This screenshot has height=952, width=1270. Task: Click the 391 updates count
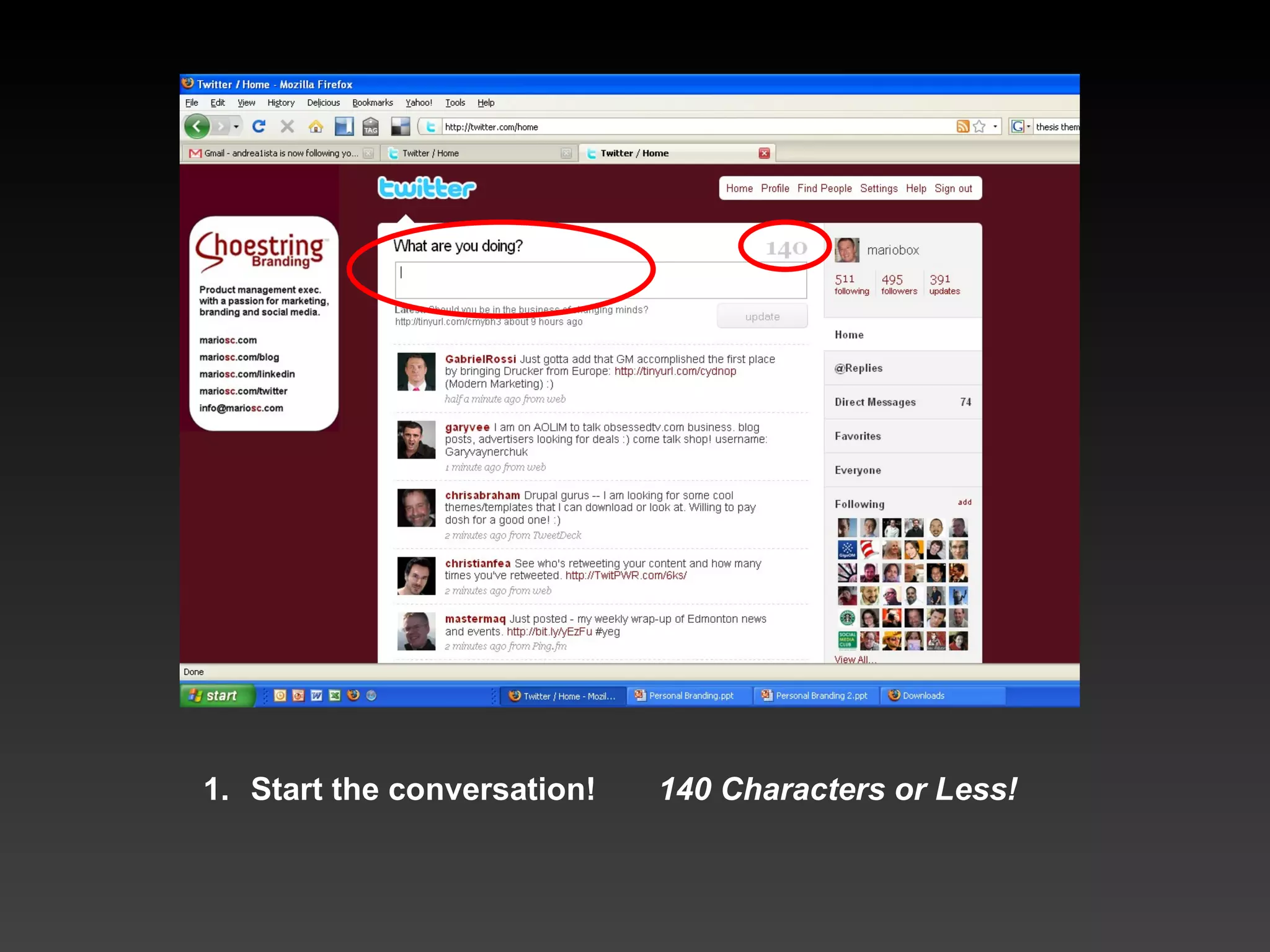click(944, 284)
